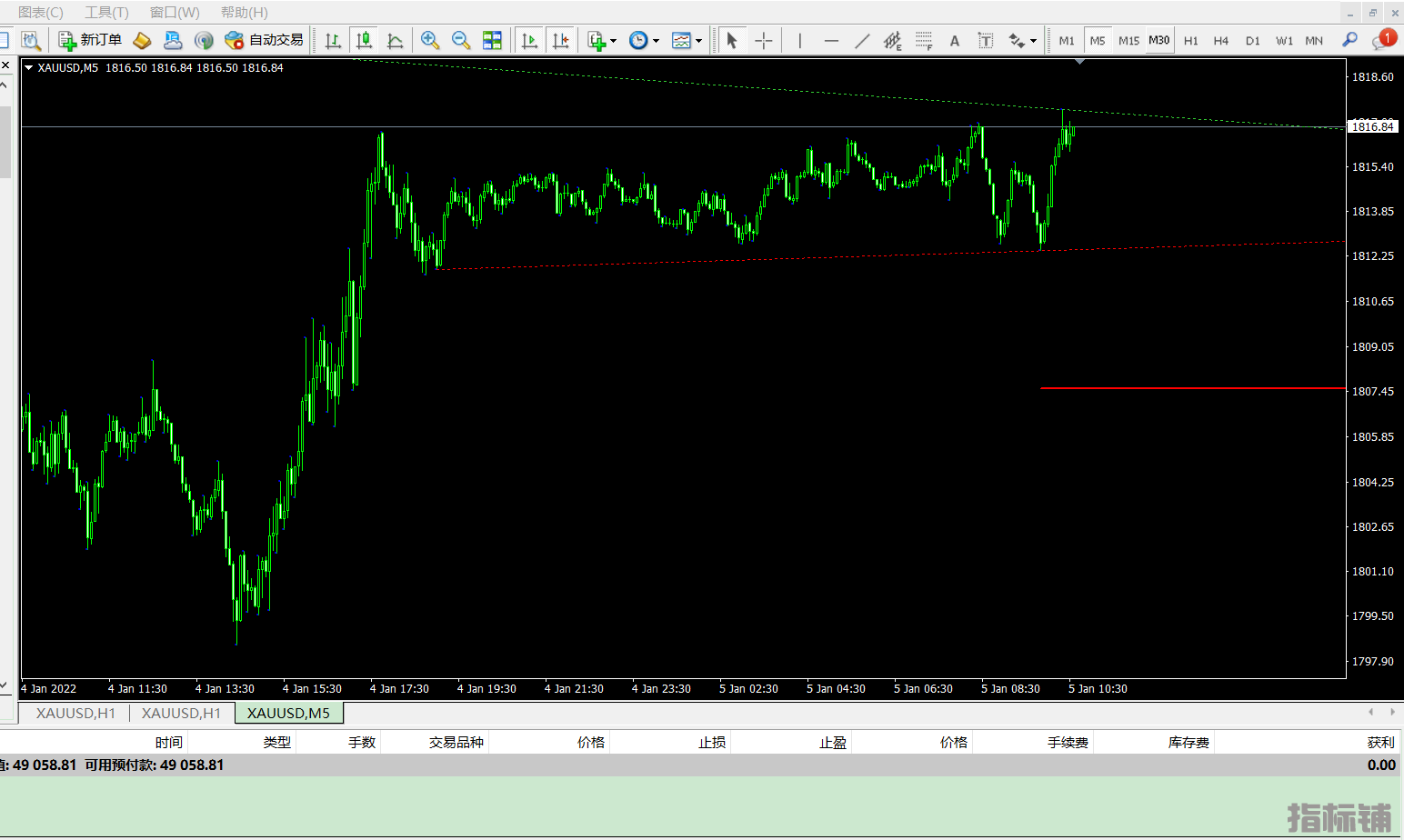Open chat notifications with red badge

pos(1383,40)
